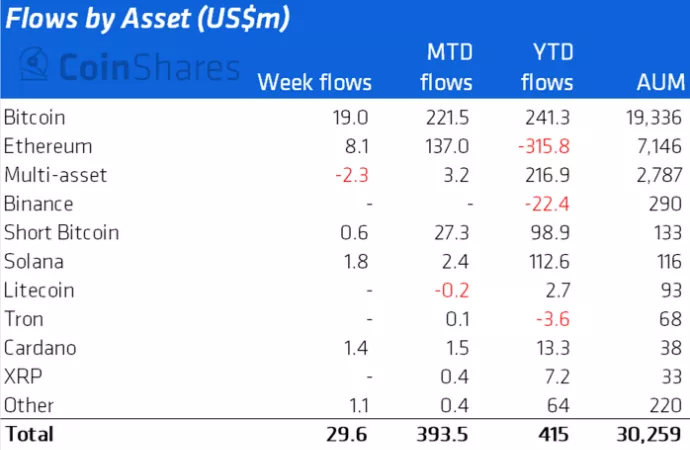Click the XRP row label
Viewport: 690px width, 450px height.
point(21,377)
